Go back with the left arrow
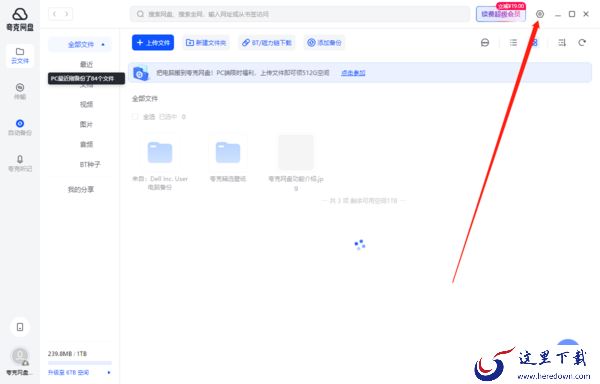The height and width of the screenshot is (384, 600). click(54, 14)
